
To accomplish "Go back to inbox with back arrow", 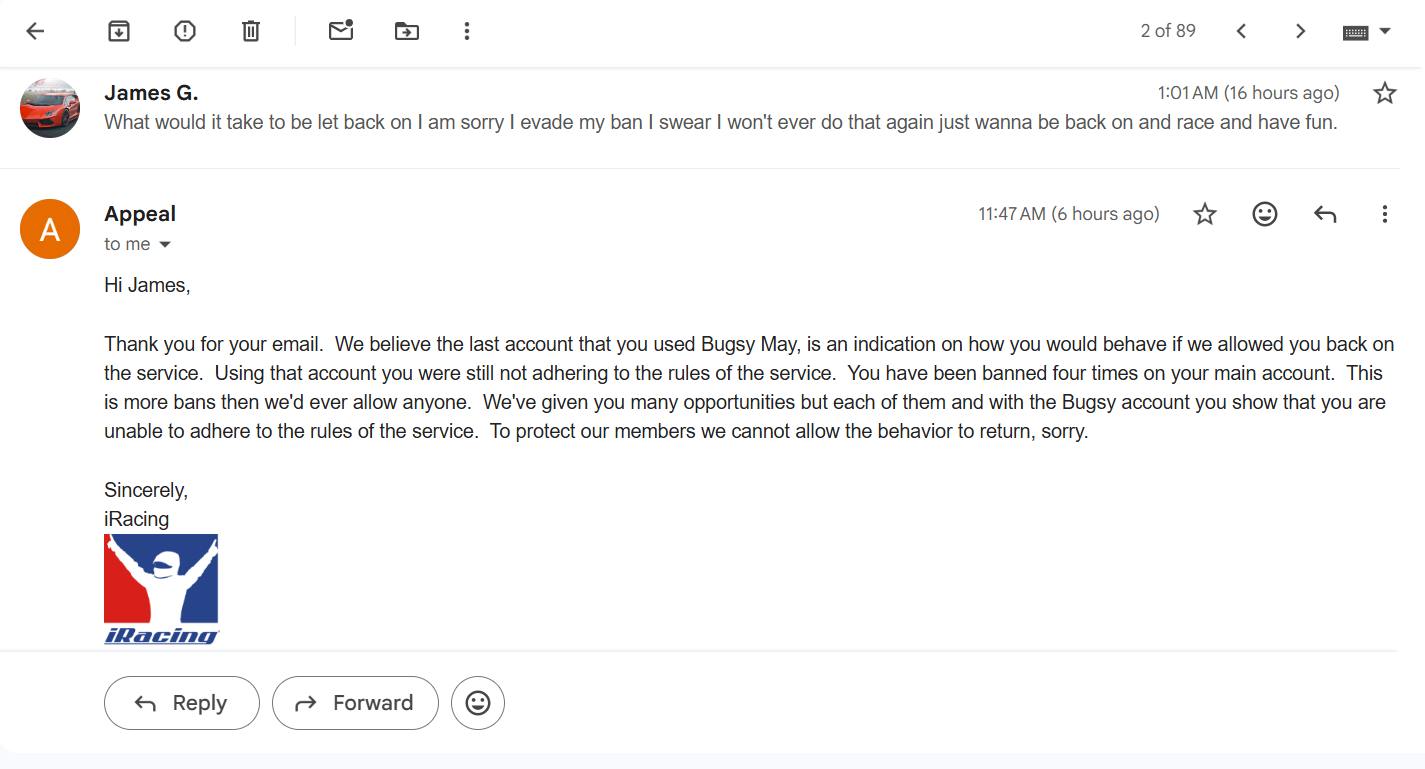I will point(35,31).
